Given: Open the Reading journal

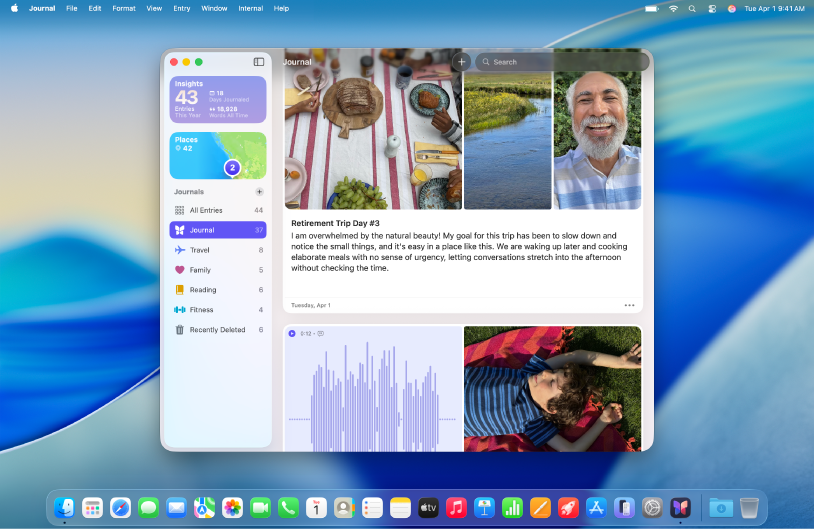Looking at the screenshot, I should (218, 290).
